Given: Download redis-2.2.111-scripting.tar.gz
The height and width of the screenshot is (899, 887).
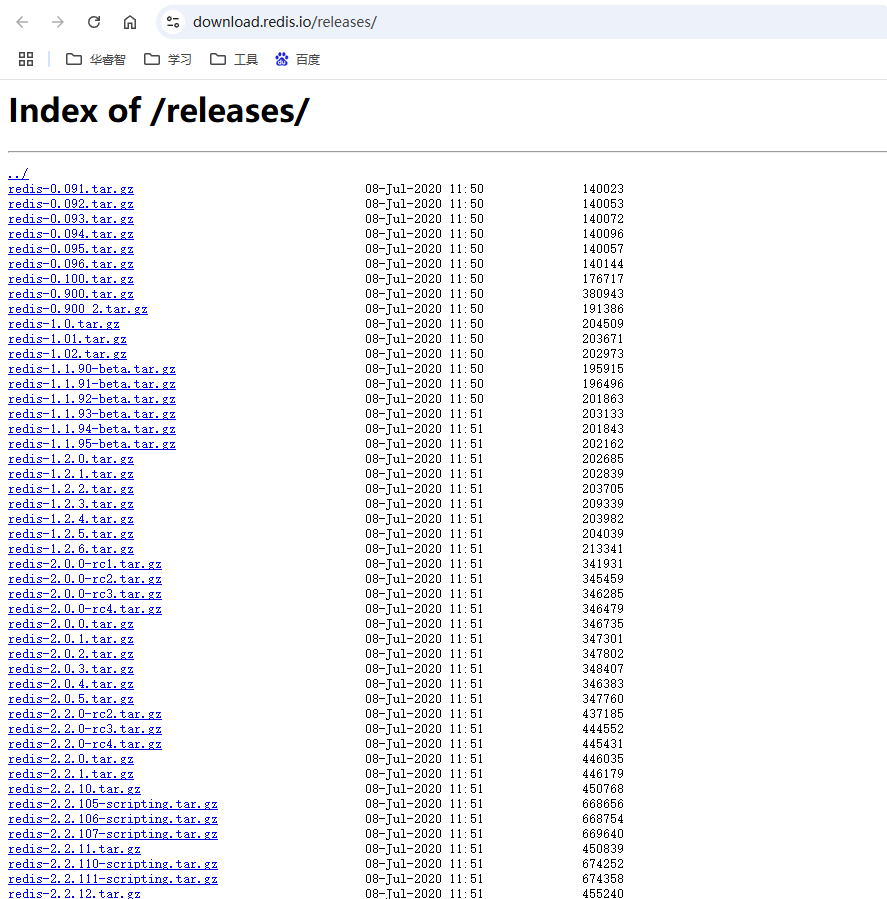Looking at the screenshot, I should click(x=113, y=878).
